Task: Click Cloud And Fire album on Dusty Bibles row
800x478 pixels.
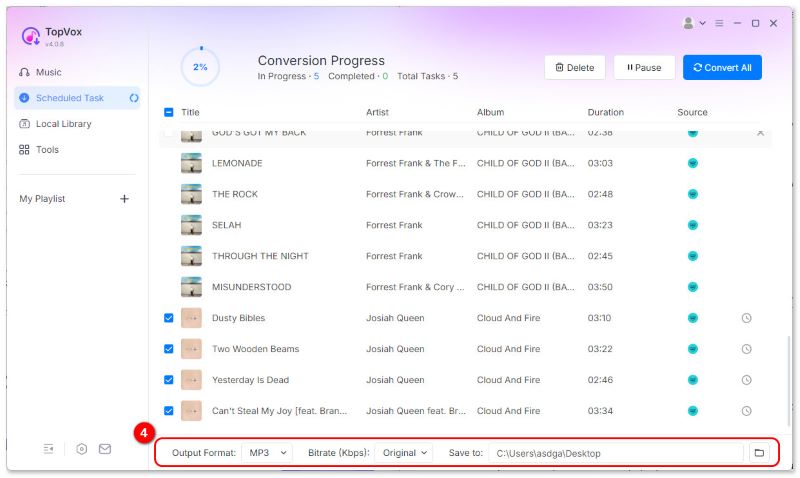Action: point(508,318)
